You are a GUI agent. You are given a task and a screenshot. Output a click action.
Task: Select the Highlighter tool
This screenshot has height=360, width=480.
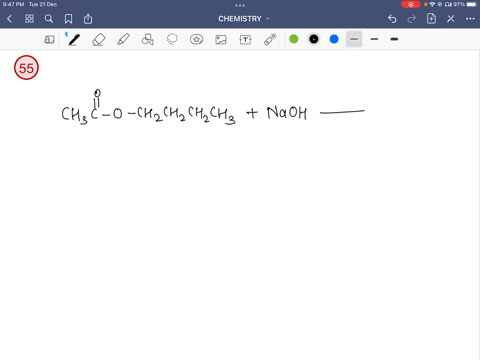click(123, 40)
